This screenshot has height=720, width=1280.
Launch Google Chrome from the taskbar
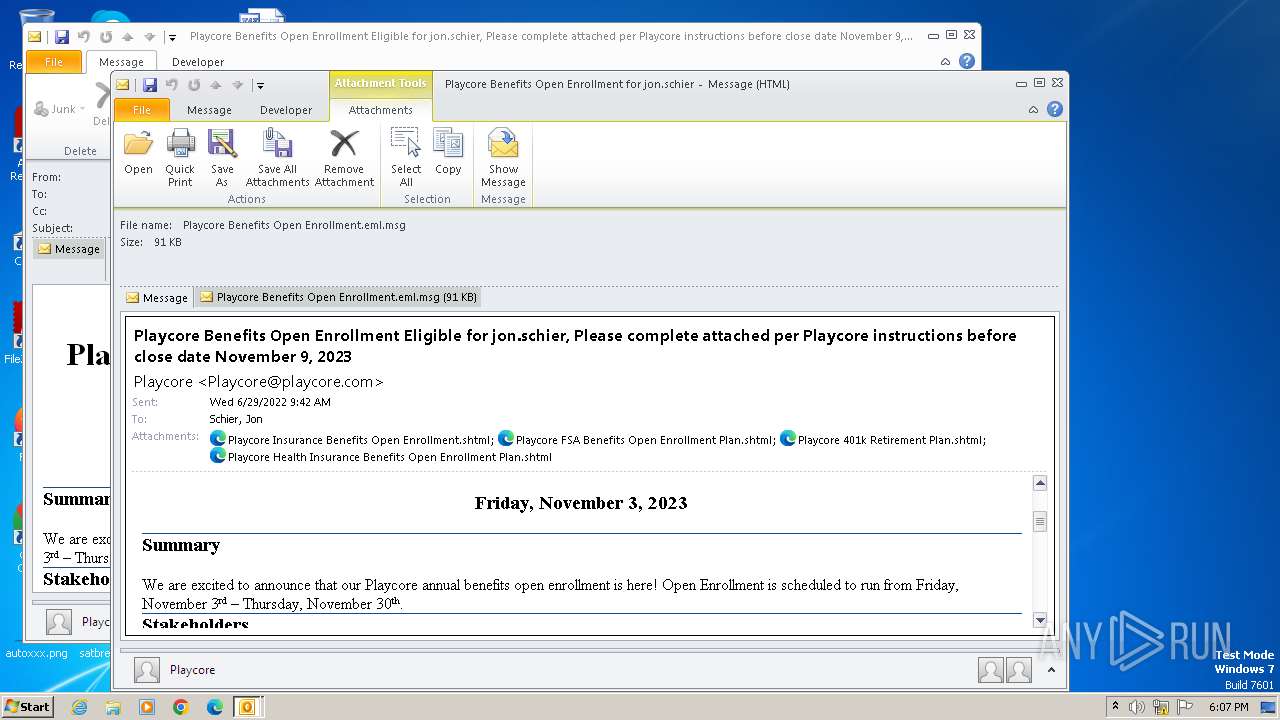coord(181,707)
